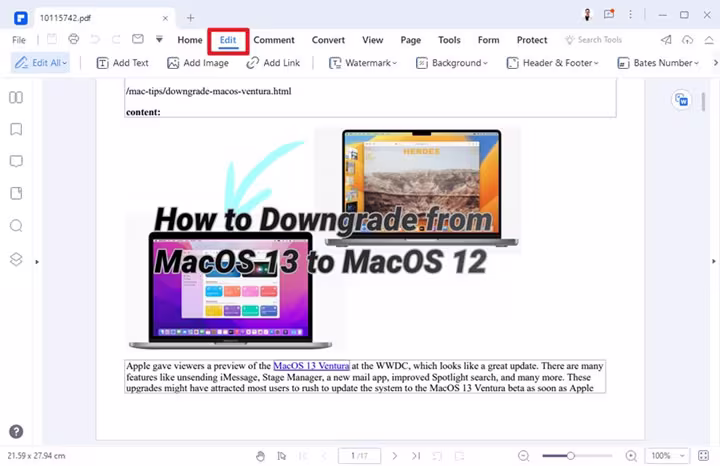Click the zoom in plus icon

pos(631,456)
